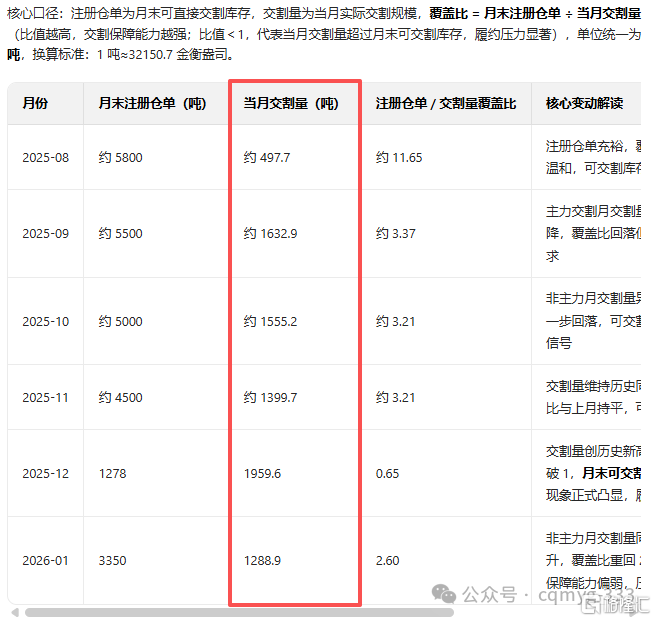Click the 注册仓单 / 交割量覆盖比 header
The image size is (656, 621).
click(446, 104)
